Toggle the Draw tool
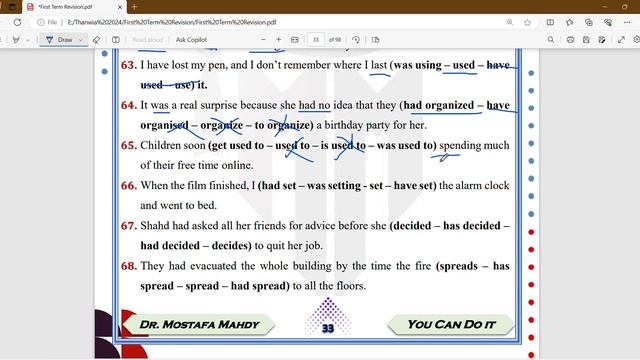 (59, 40)
